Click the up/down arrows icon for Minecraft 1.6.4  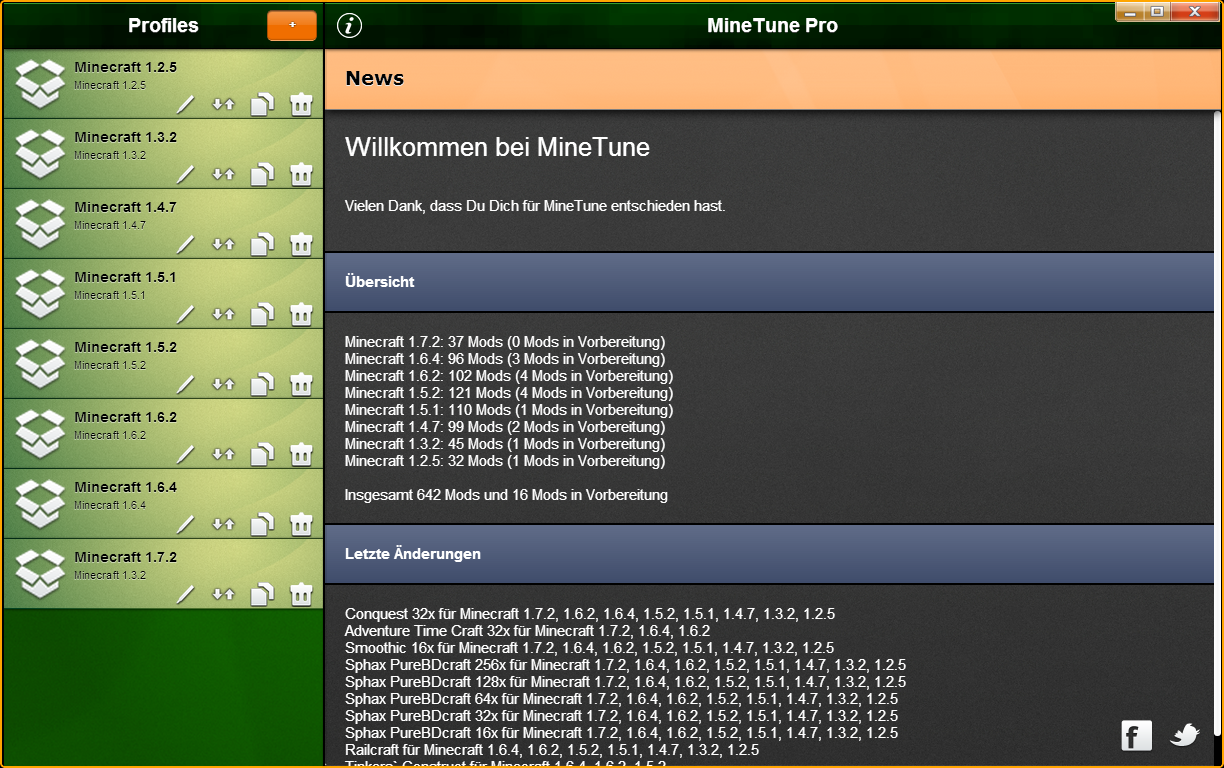pyautogui.click(x=223, y=524)
